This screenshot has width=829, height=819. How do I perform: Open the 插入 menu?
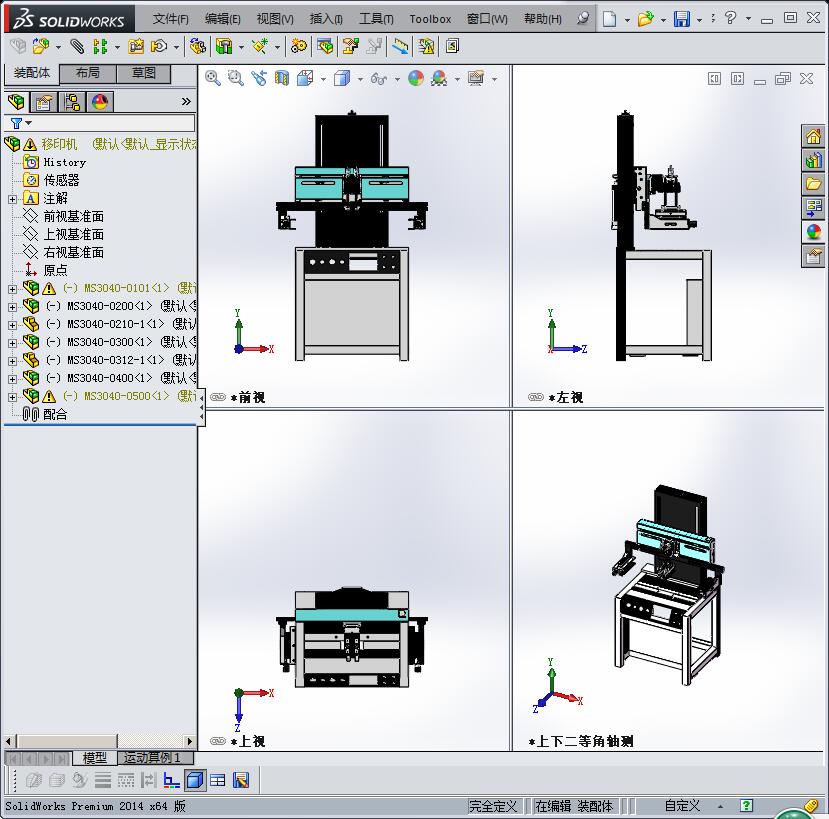click(325, 19)
